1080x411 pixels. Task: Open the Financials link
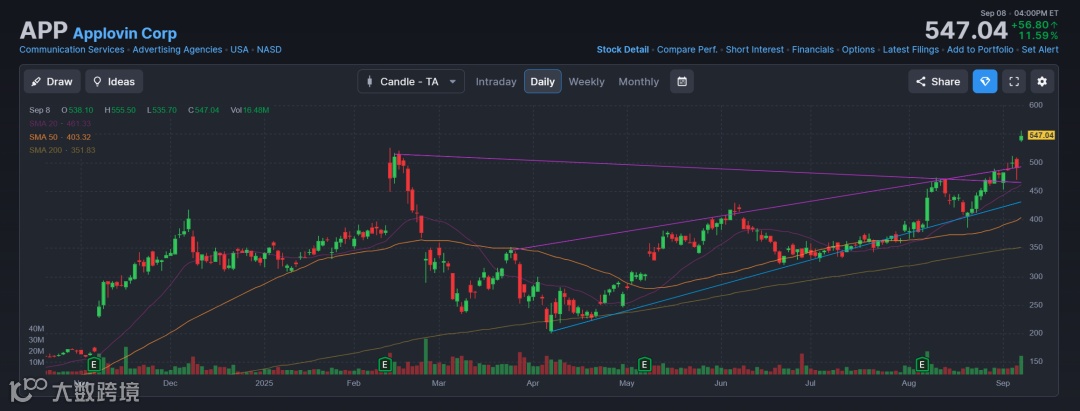click(x=813, y=50)
